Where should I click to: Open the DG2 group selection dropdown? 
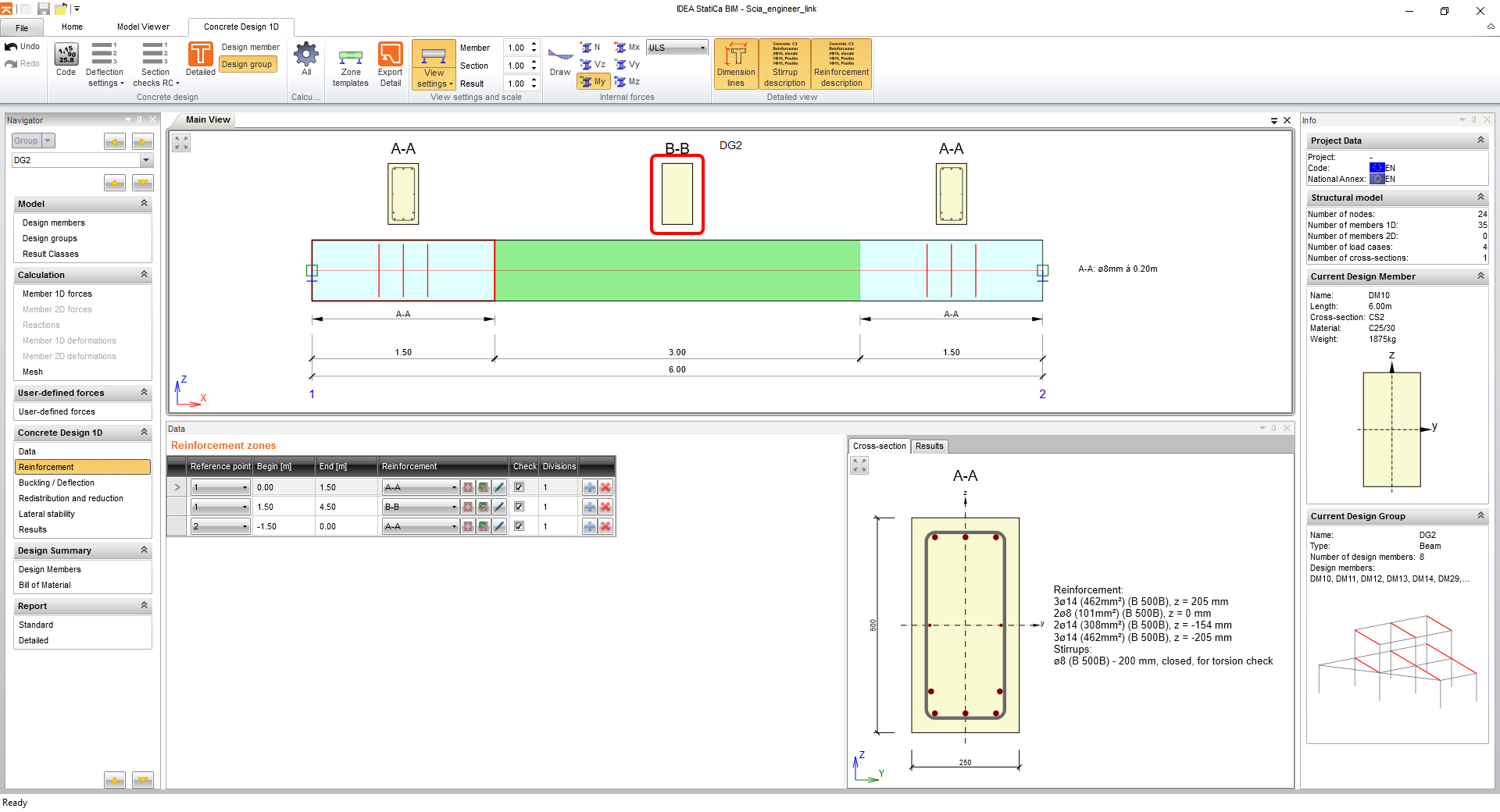click(146, 160)
